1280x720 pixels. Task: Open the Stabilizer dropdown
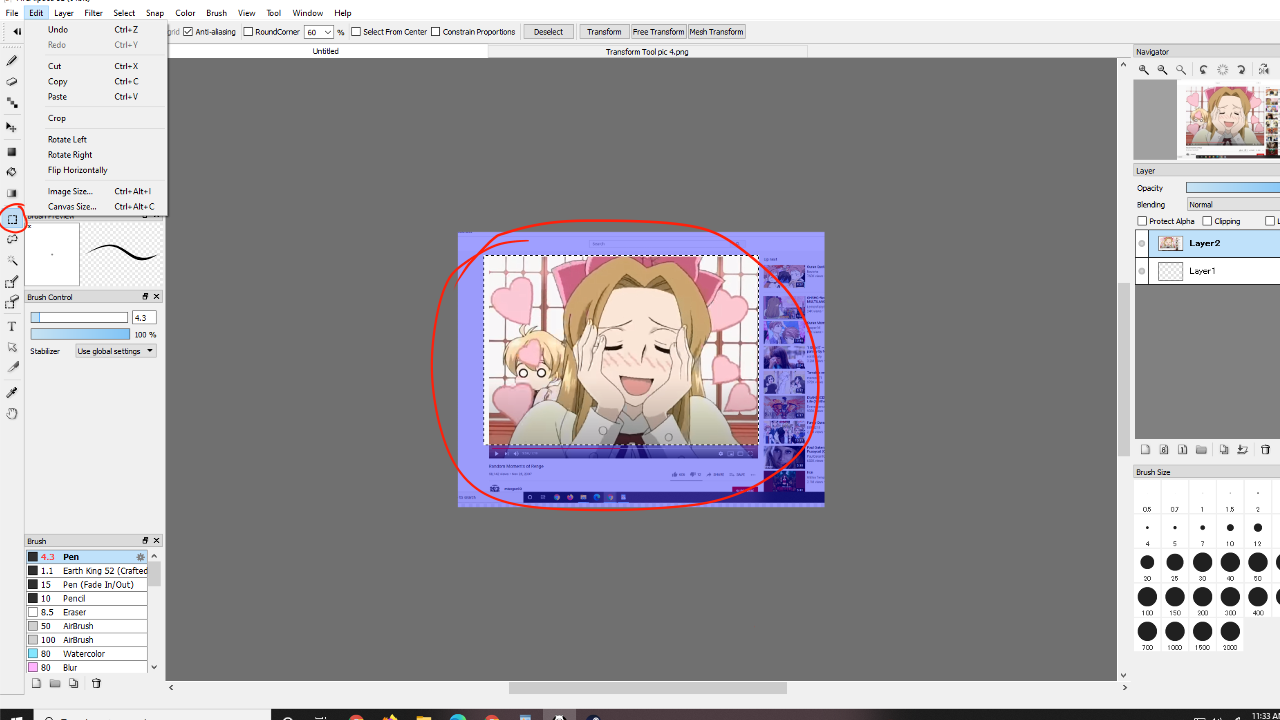coord(116,351)
